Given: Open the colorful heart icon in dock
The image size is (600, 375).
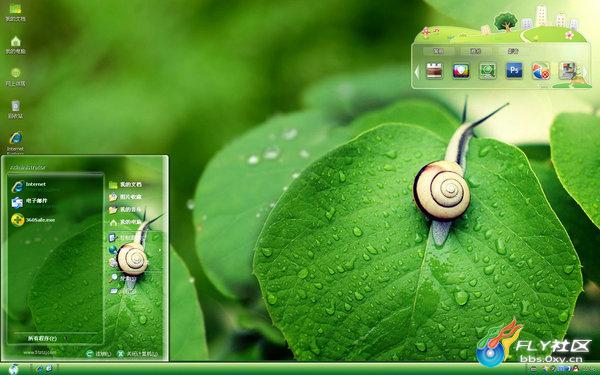Looking at the screenshot, I should [461, 71].
